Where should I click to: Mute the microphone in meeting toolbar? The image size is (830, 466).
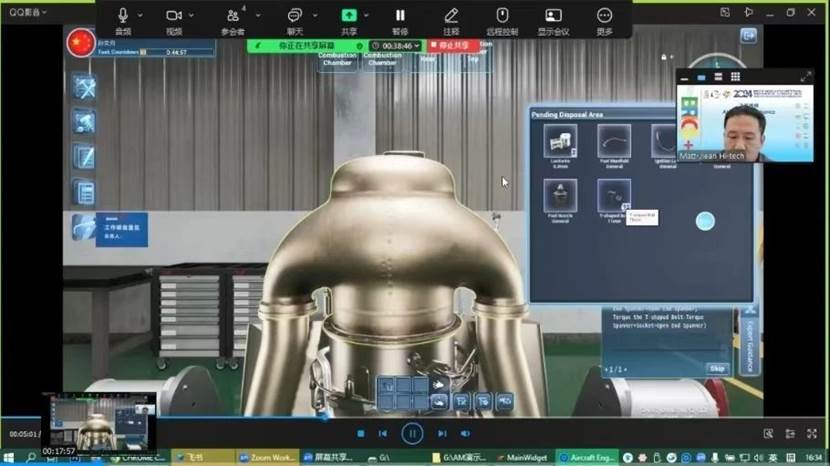pyautogui.click(x=123, y=15)
